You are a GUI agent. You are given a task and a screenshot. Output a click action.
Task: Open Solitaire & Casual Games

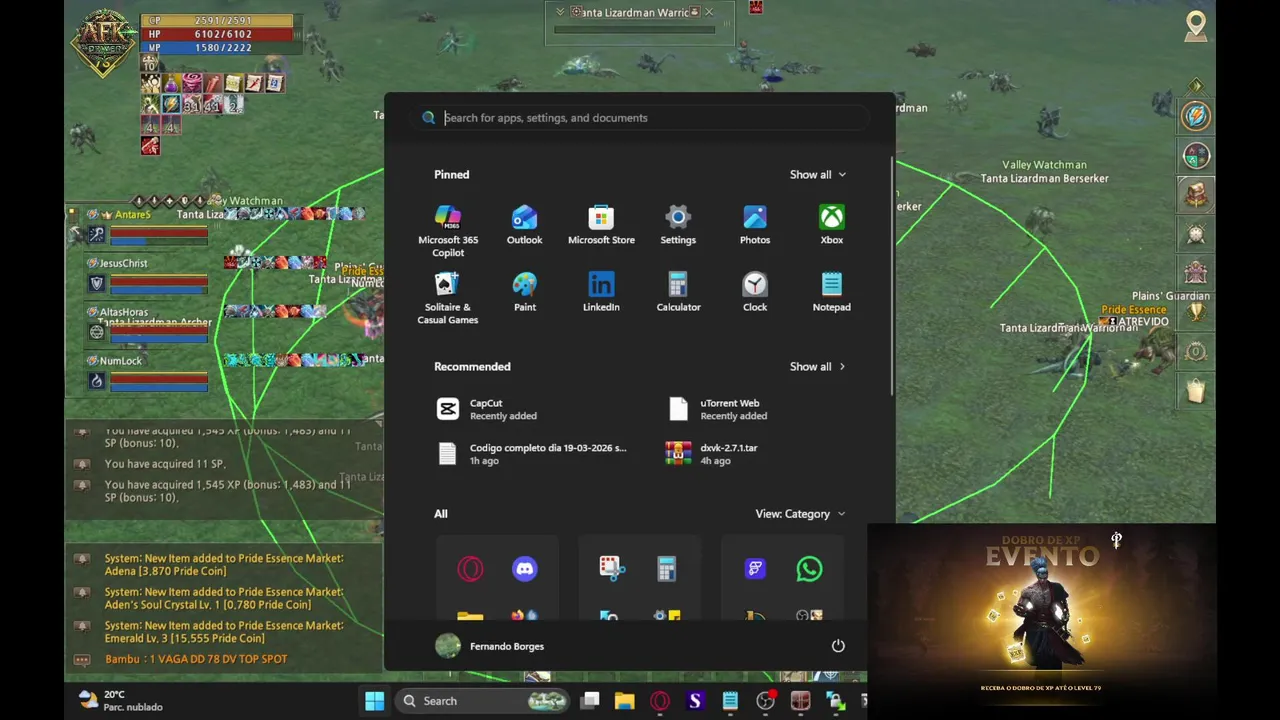(x=448, y=298)
